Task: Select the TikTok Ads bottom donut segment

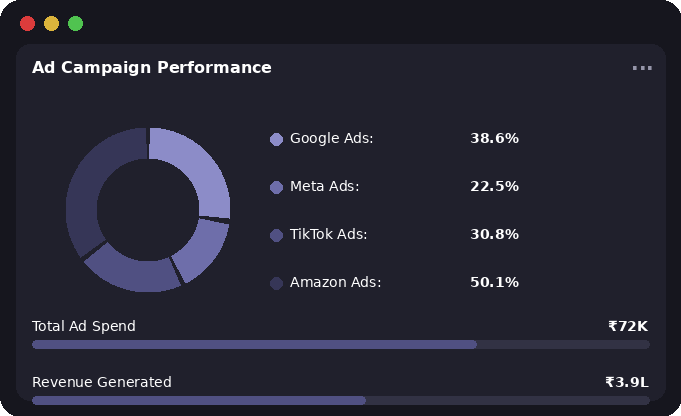Action: (x=132, y=270)
